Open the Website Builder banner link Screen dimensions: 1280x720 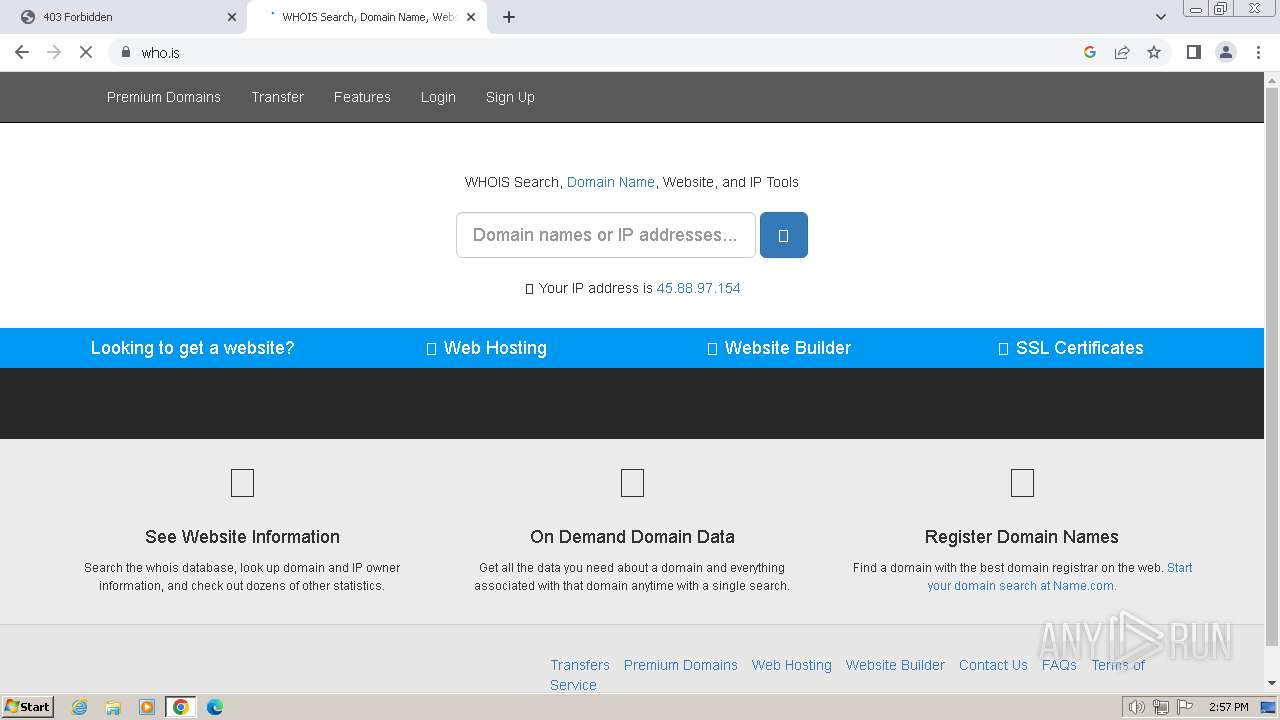[x=779, y=348]
